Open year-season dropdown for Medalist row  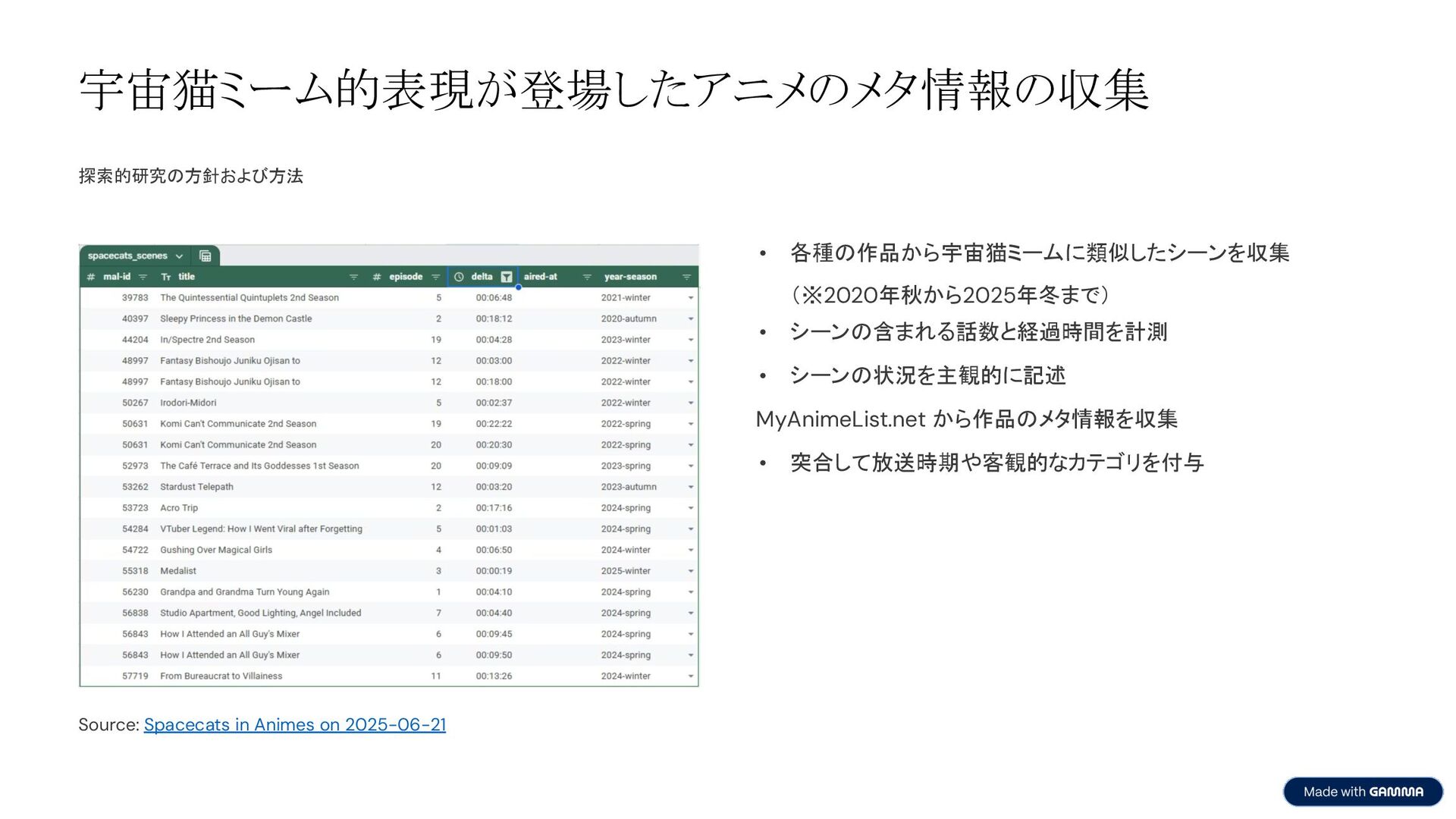(x=690, y=572)
